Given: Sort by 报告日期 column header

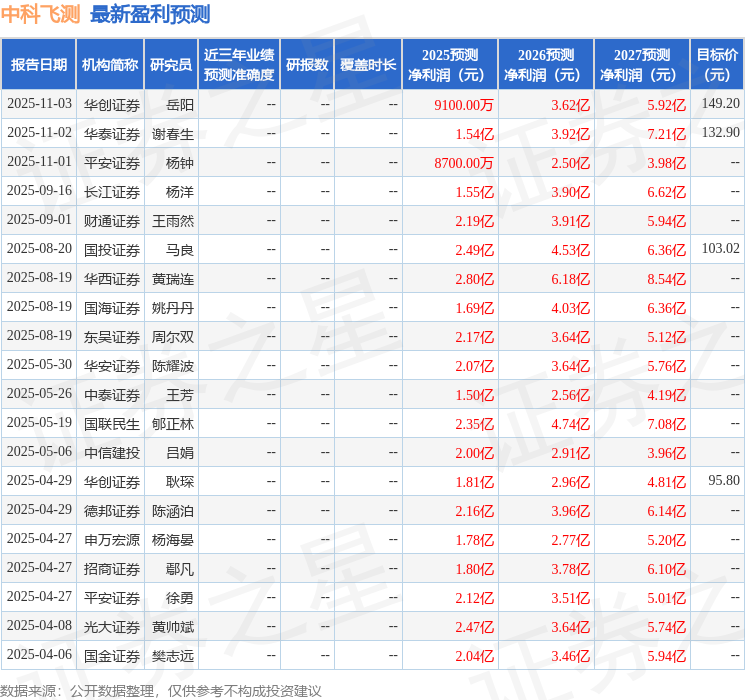Looking at the screenshot, I should 39,65.
